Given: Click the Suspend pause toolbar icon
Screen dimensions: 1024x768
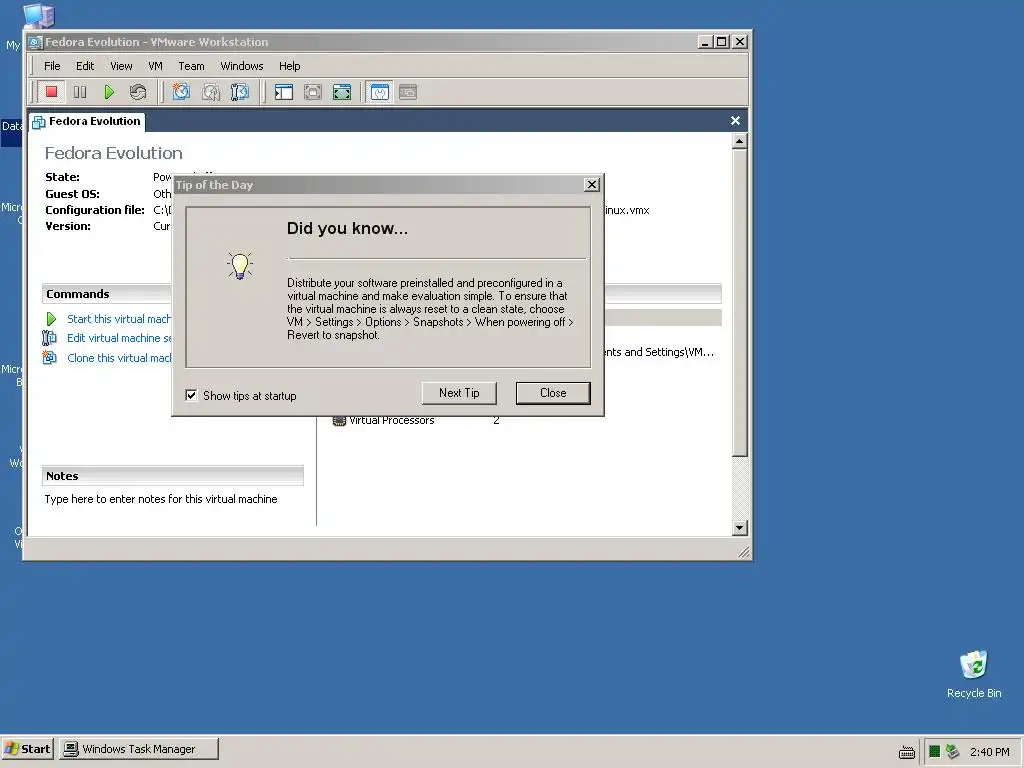Looking at the screenshot, I should (80, 92).
